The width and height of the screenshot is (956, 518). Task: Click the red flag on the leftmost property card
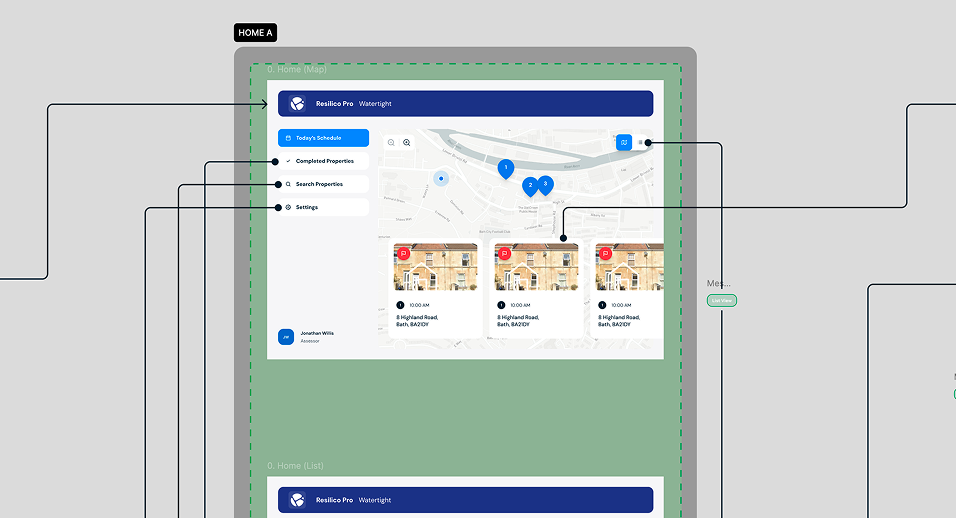point(403,254)
